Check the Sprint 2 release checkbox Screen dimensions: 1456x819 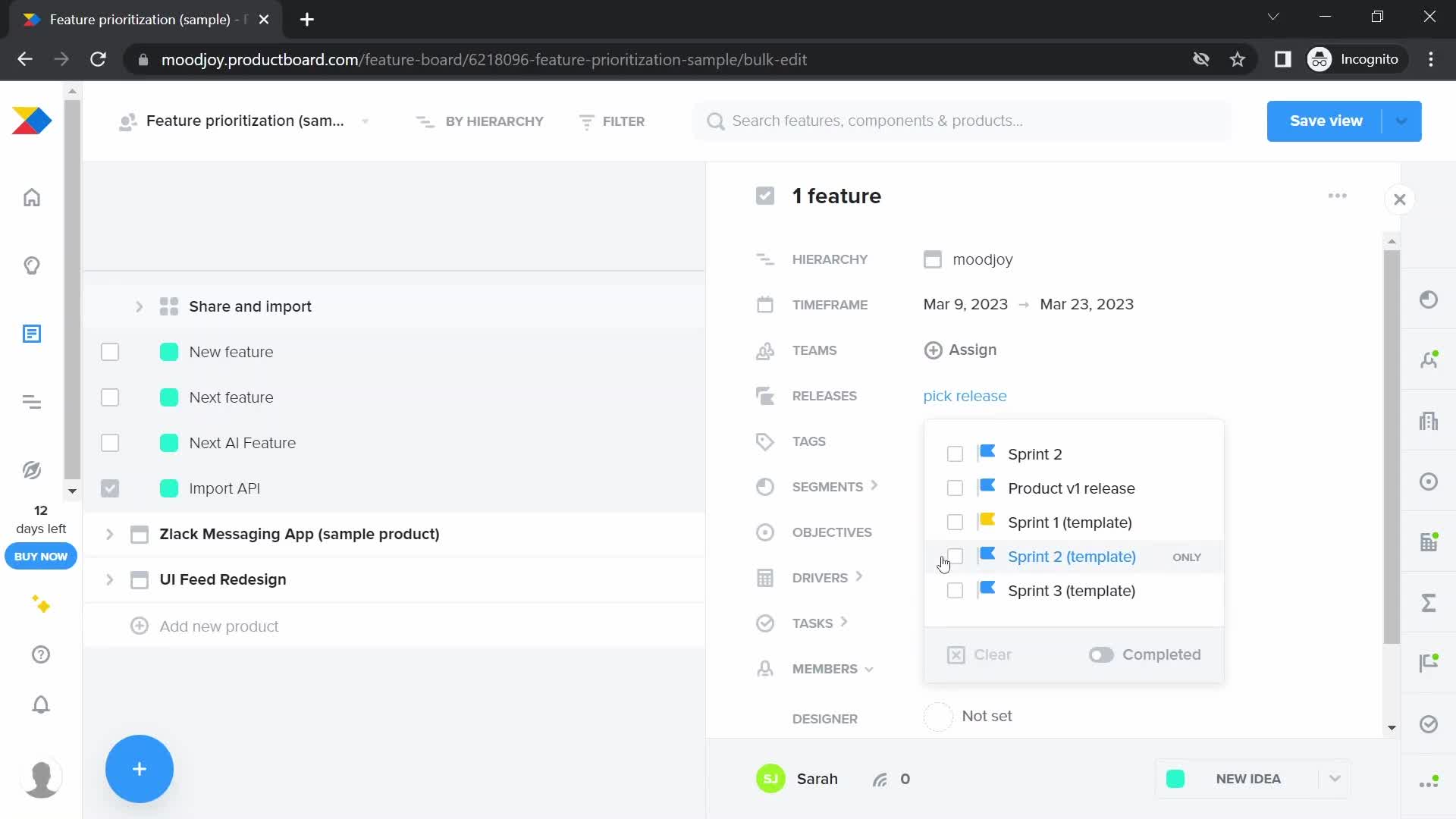point(955,453)
